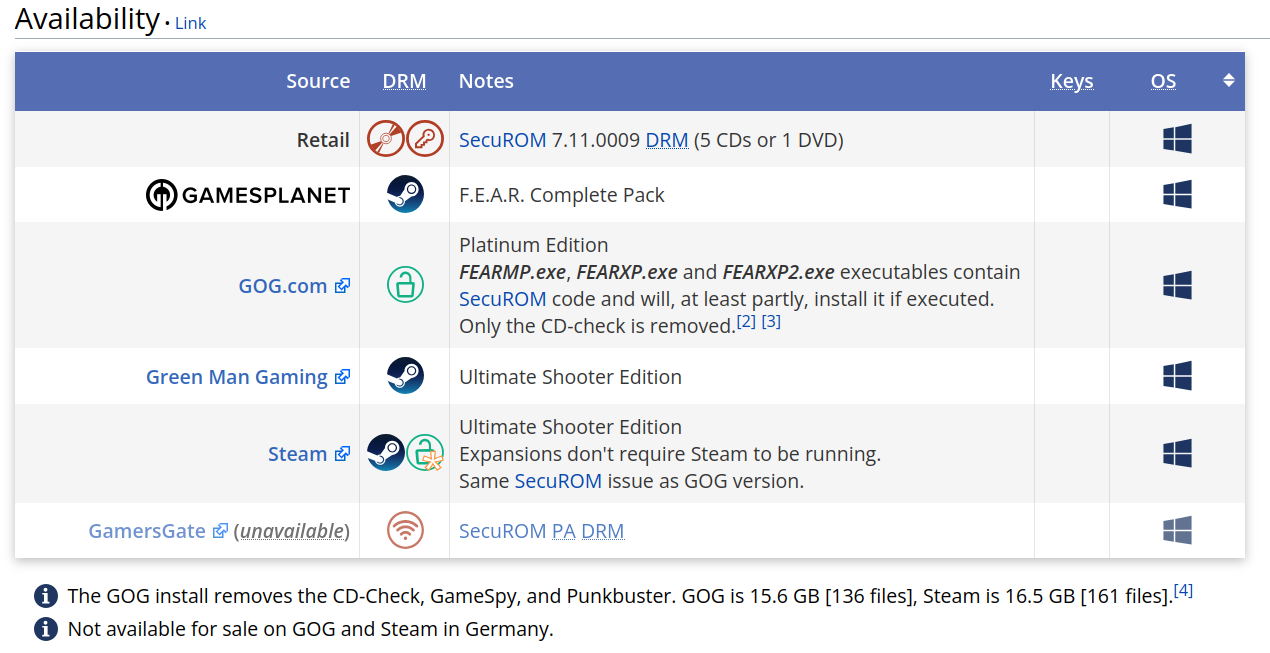Viewport: 1270px width, 653px height.
Task: Click the external link icon beside GamersGate
Action: [x=220, y=531]
